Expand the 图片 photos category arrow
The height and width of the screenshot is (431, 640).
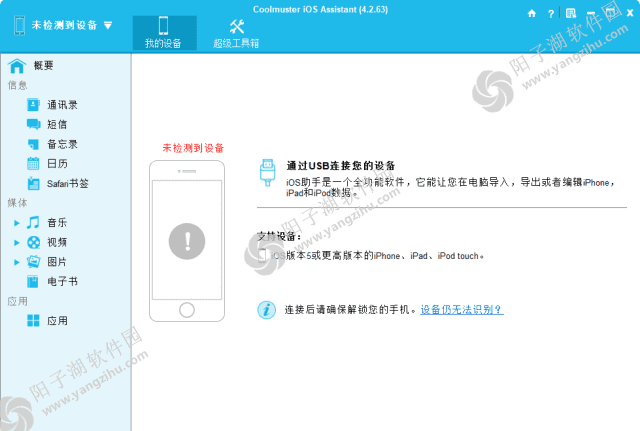pos(17,262)
